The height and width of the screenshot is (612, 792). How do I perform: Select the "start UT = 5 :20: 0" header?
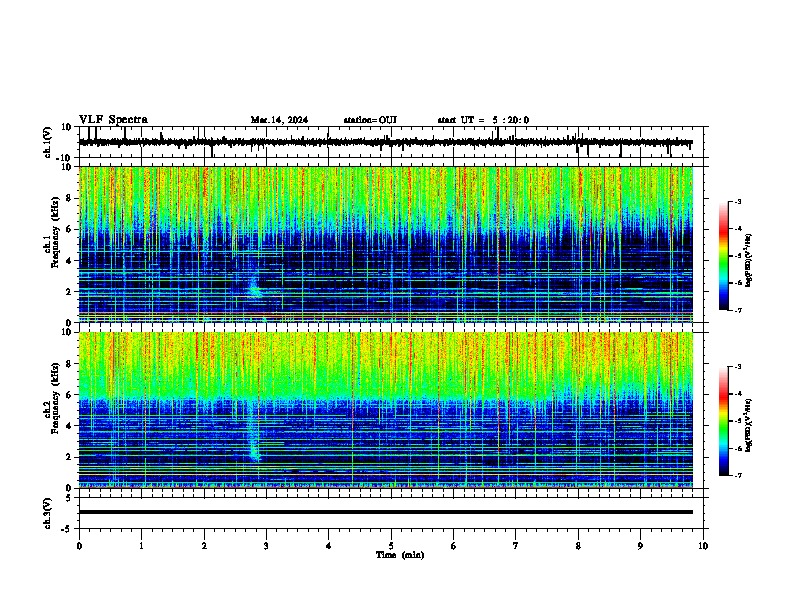(483, 120)
